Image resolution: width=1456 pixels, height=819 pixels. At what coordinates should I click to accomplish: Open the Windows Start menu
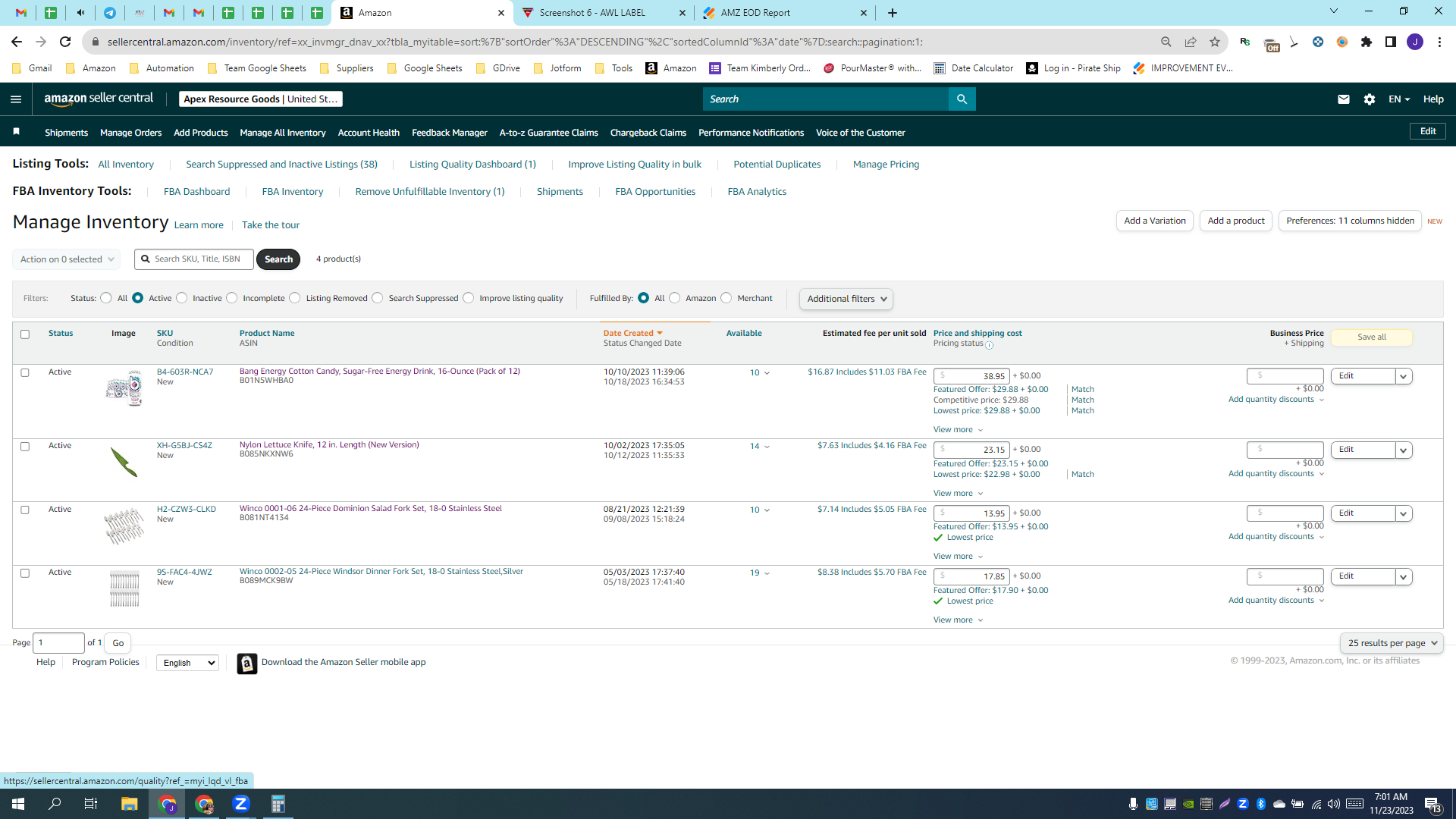18,804
